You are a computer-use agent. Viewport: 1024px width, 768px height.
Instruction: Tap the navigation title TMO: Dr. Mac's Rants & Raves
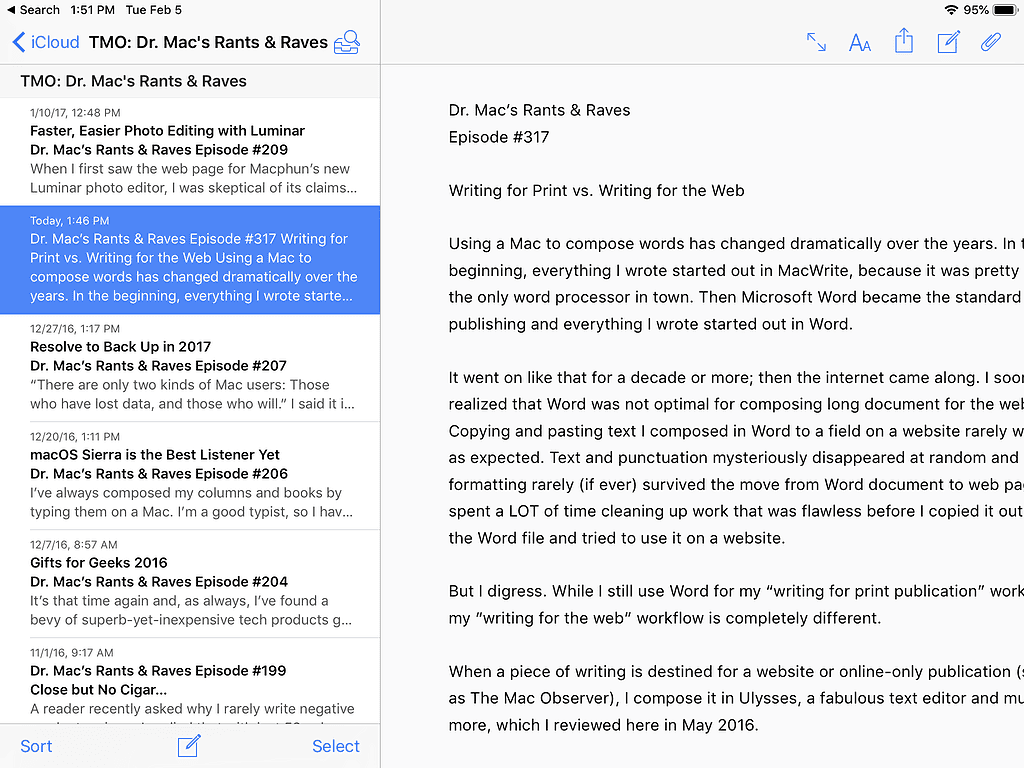point(208,42)
